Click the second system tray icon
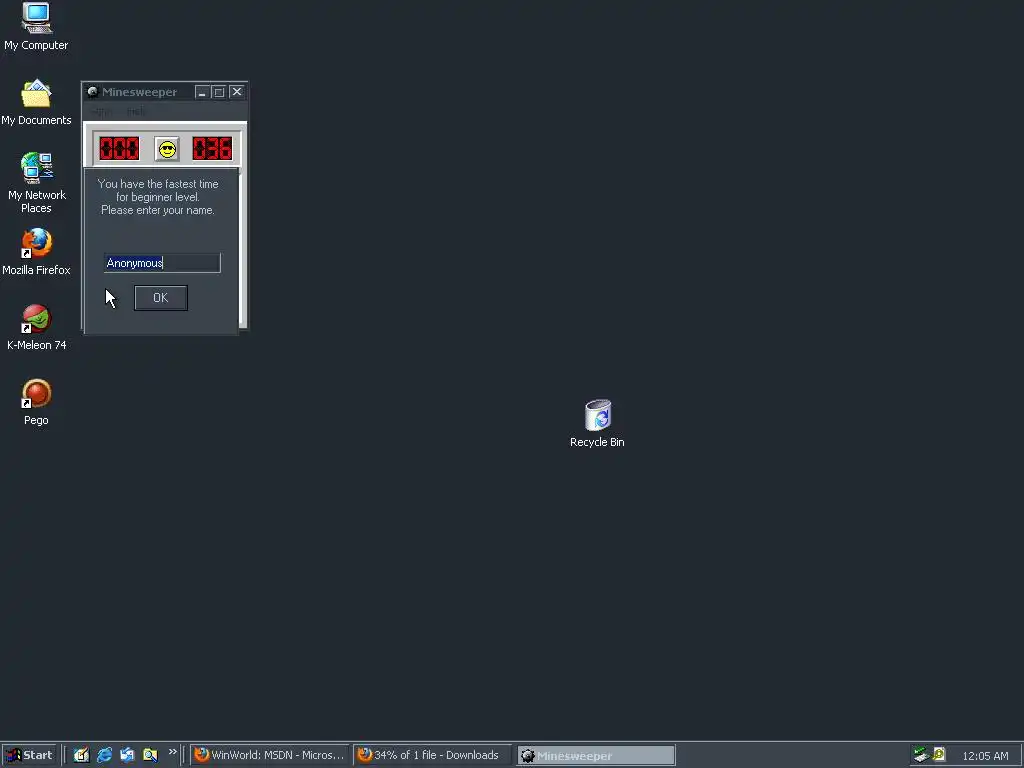The width and height of the screenshot is (1024, 768). (939, 755)
